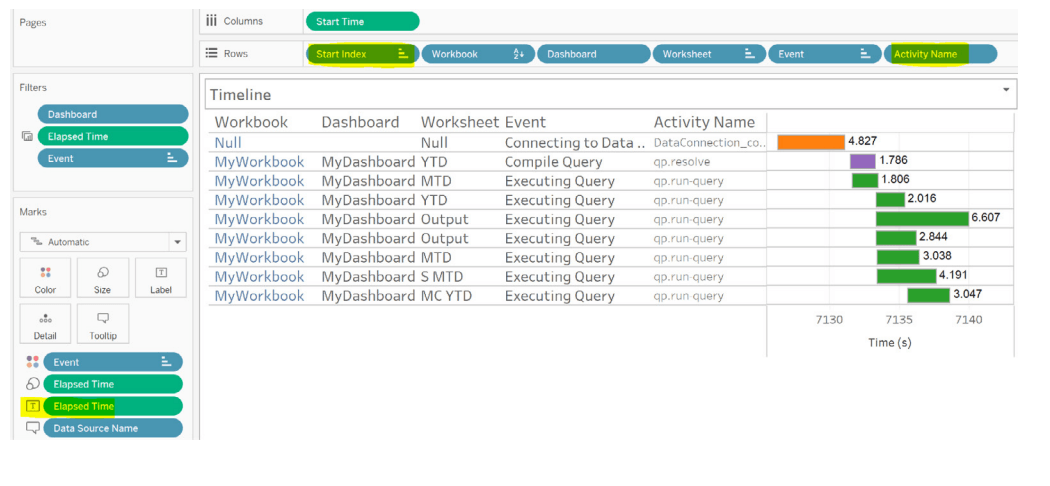Open the Timeline title dropdown arrow
1050x486 pixels.
[1005, 90]
